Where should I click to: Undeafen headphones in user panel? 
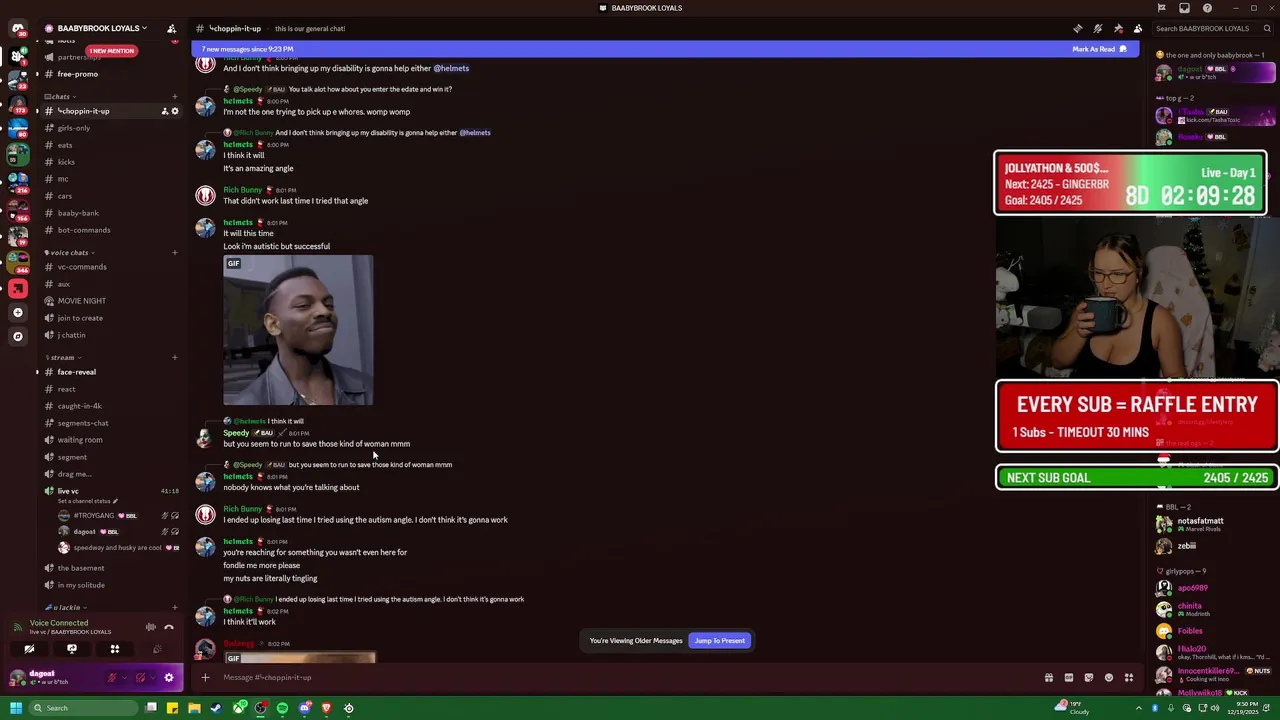[140, 678]
